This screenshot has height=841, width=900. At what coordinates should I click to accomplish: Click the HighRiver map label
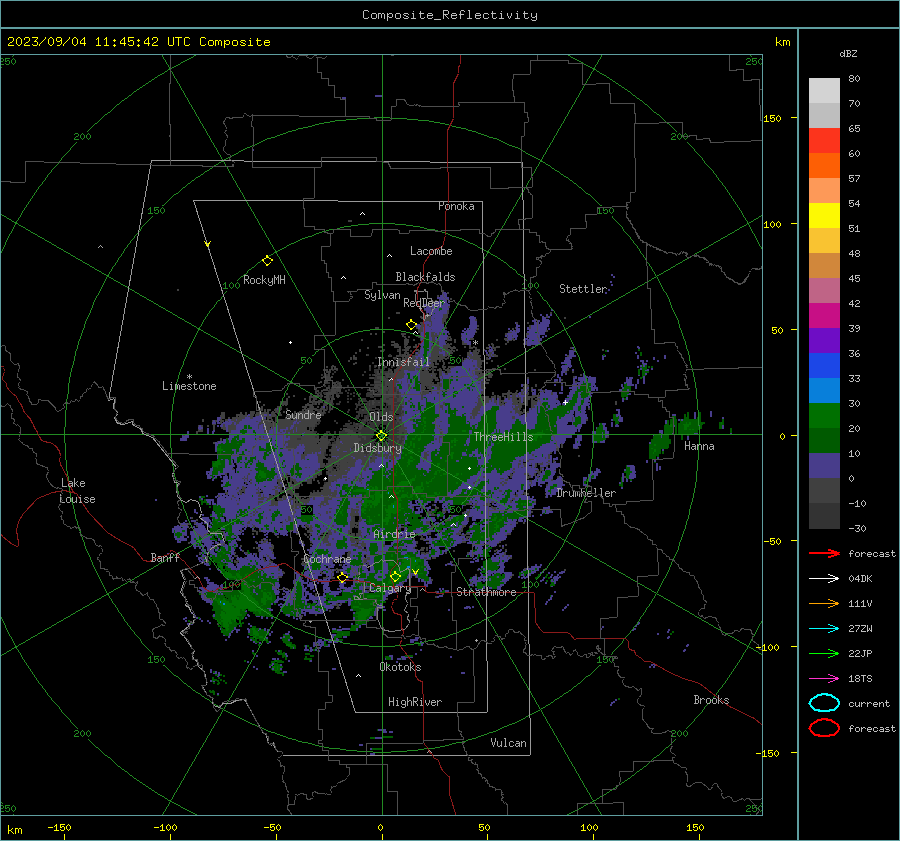pyautogui.click(x=415, y=702)
